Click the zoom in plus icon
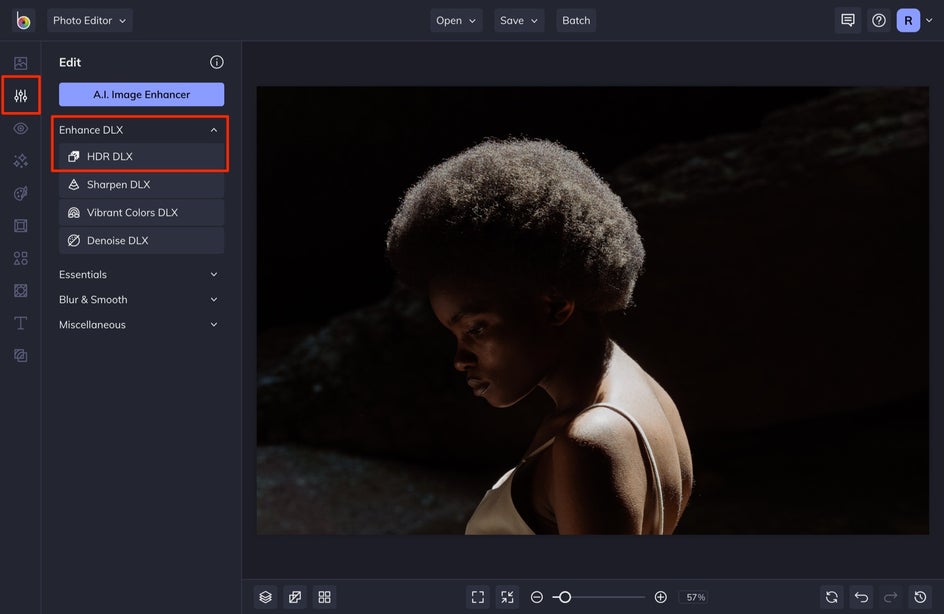944x614 pixels. coord(660,597)
